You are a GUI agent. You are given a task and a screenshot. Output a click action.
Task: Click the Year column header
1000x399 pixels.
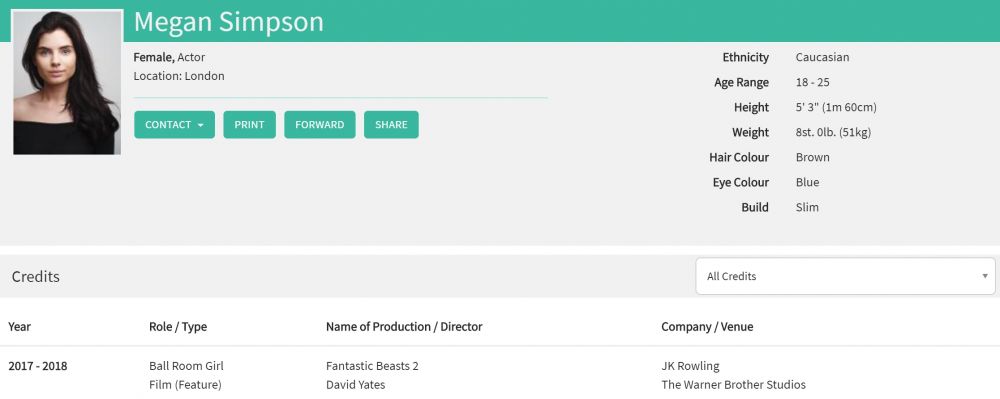point(20,327)
